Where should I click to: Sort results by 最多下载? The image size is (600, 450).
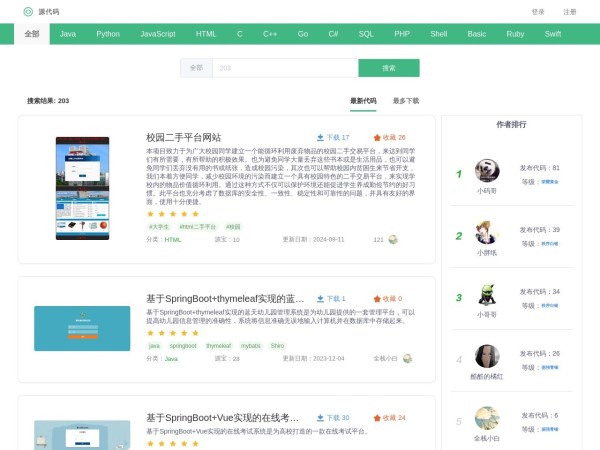tap(405, 101)
